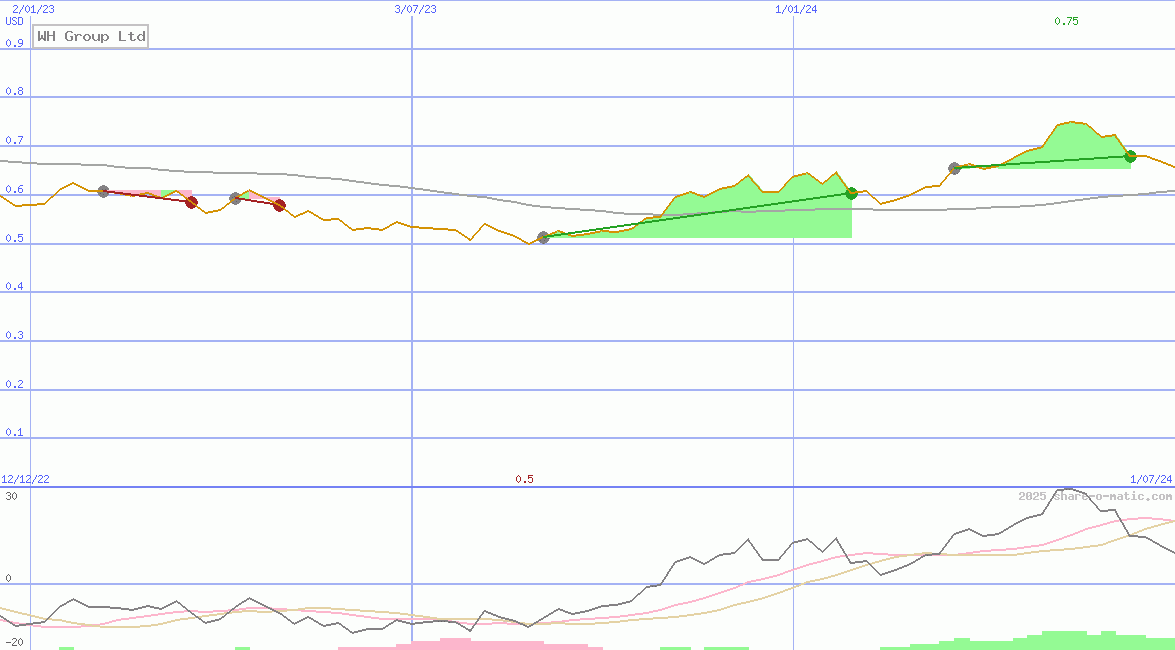The width and height of the screenshot is (1175, 650).
Task: Click the gray marker starting the second downtrend
Action: pos(235,197)
